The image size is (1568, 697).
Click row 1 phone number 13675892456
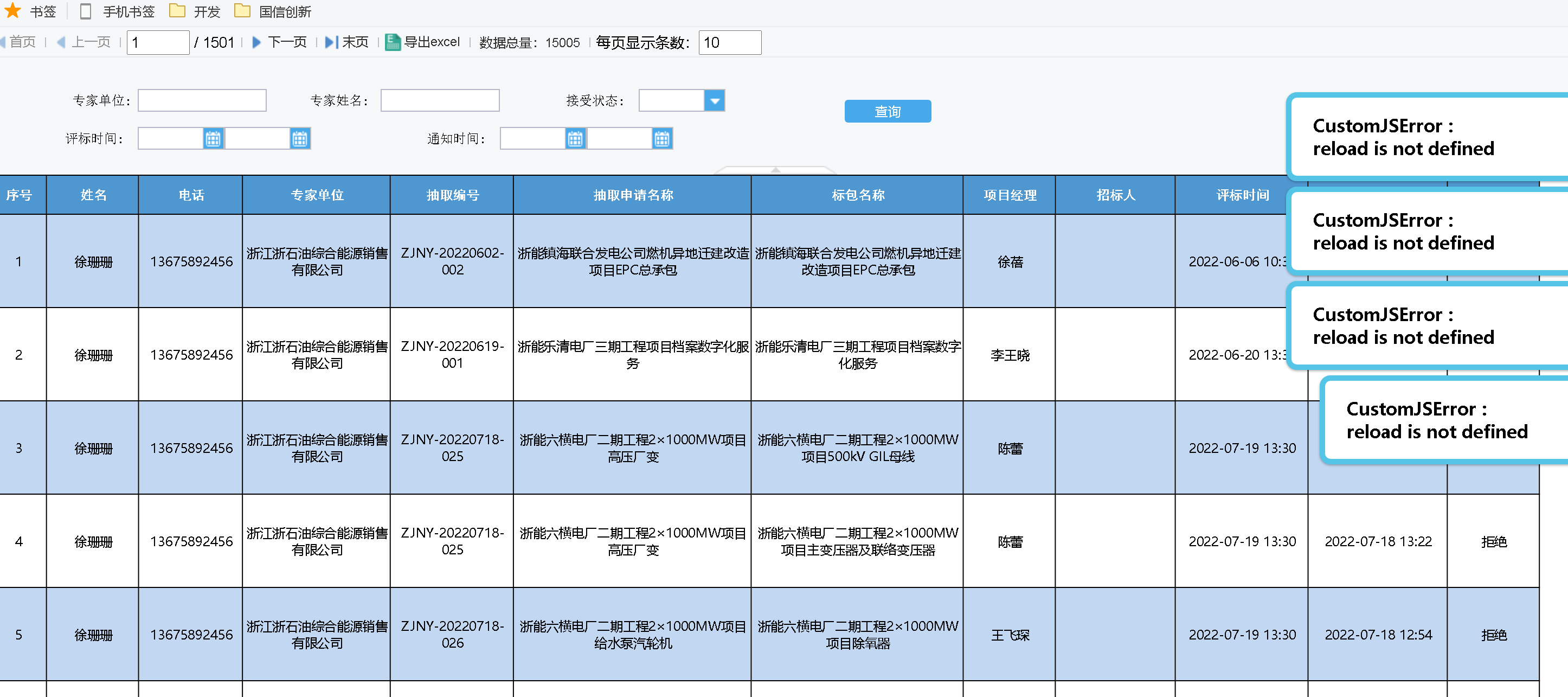191,261
